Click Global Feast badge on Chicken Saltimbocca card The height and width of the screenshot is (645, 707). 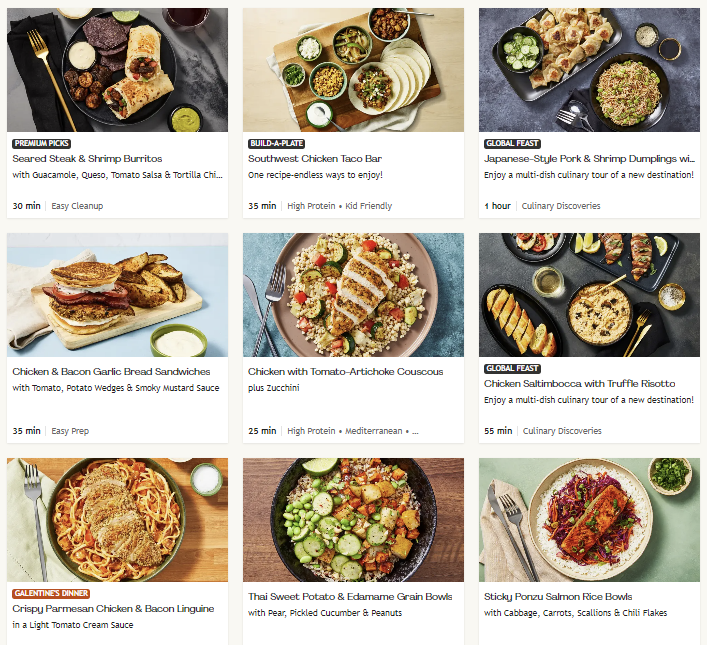(x=512, y=369)
